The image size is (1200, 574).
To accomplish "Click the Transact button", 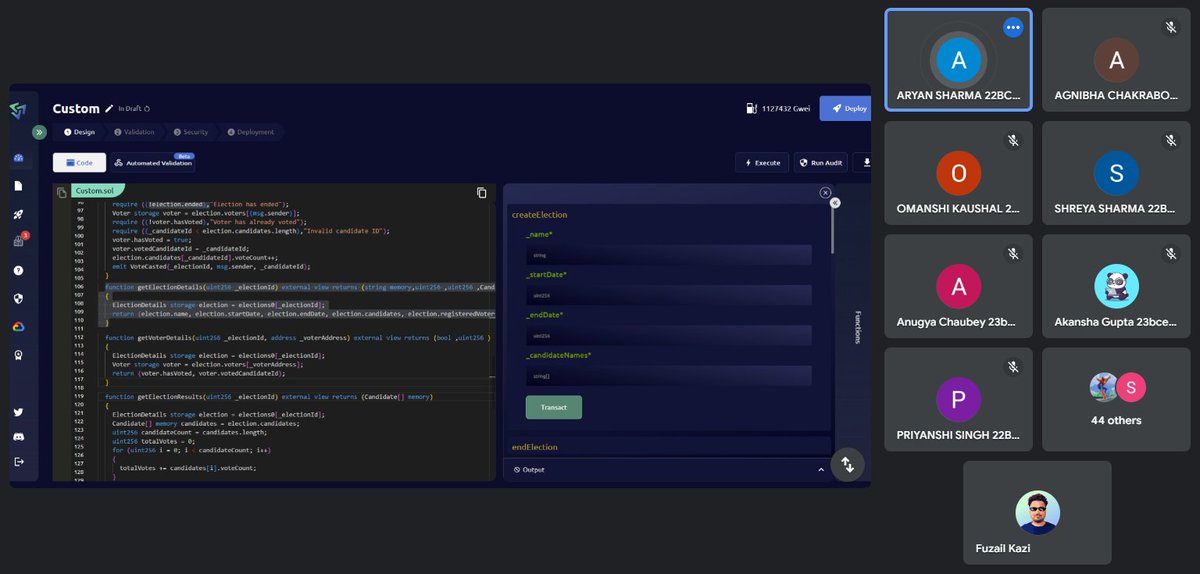I will pyautogui.click(x=554, y=407).
